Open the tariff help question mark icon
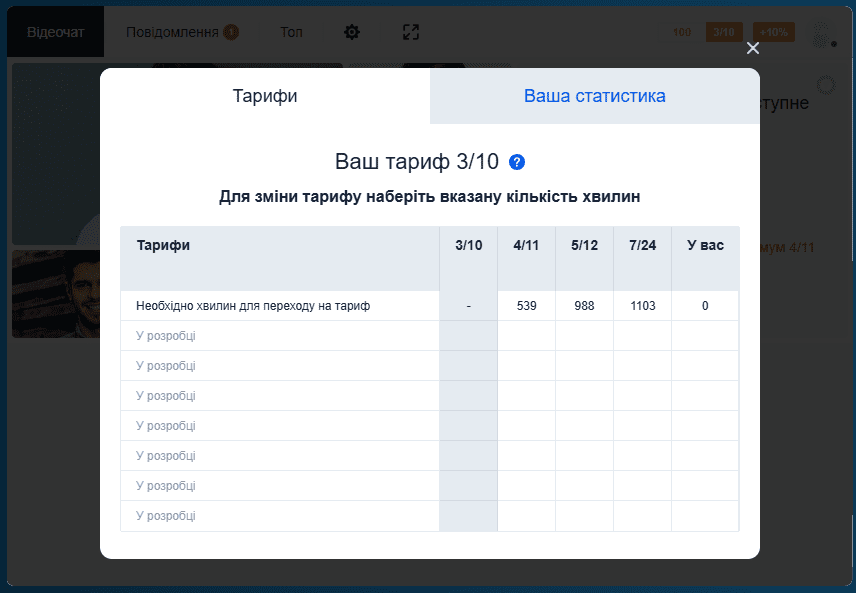The width and height of the screenshot is (856, 593). 517,160
